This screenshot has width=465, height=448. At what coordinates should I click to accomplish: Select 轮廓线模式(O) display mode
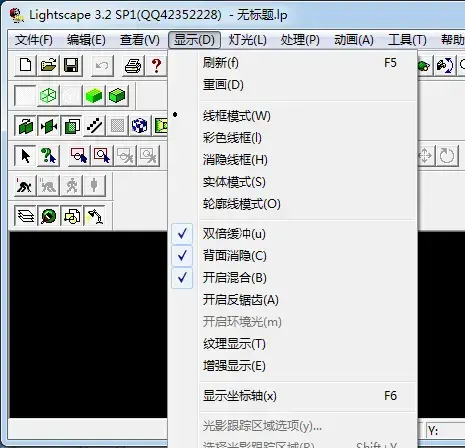[x=293, y=204]
